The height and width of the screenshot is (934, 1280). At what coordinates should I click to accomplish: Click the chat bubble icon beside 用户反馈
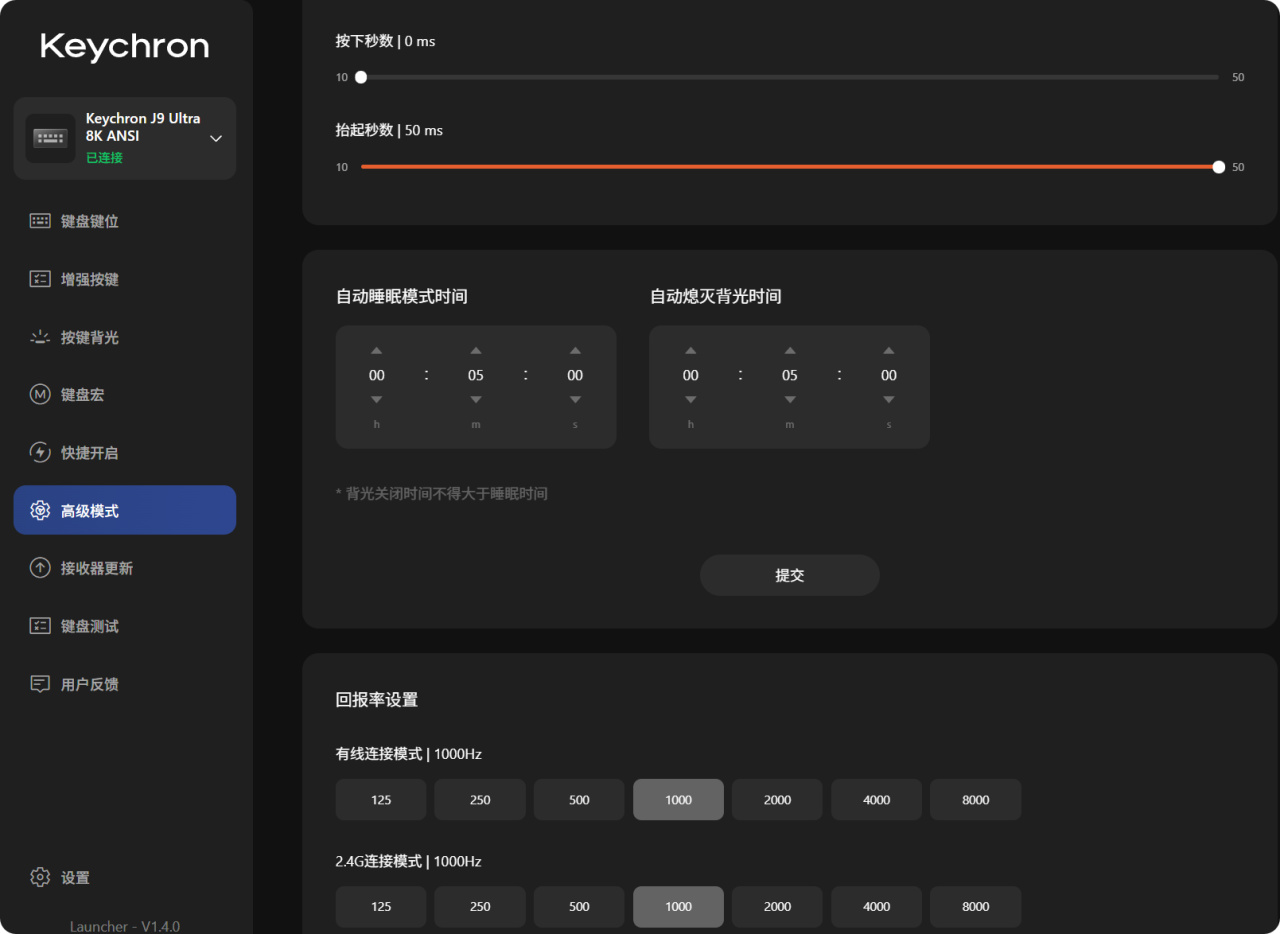40,684
